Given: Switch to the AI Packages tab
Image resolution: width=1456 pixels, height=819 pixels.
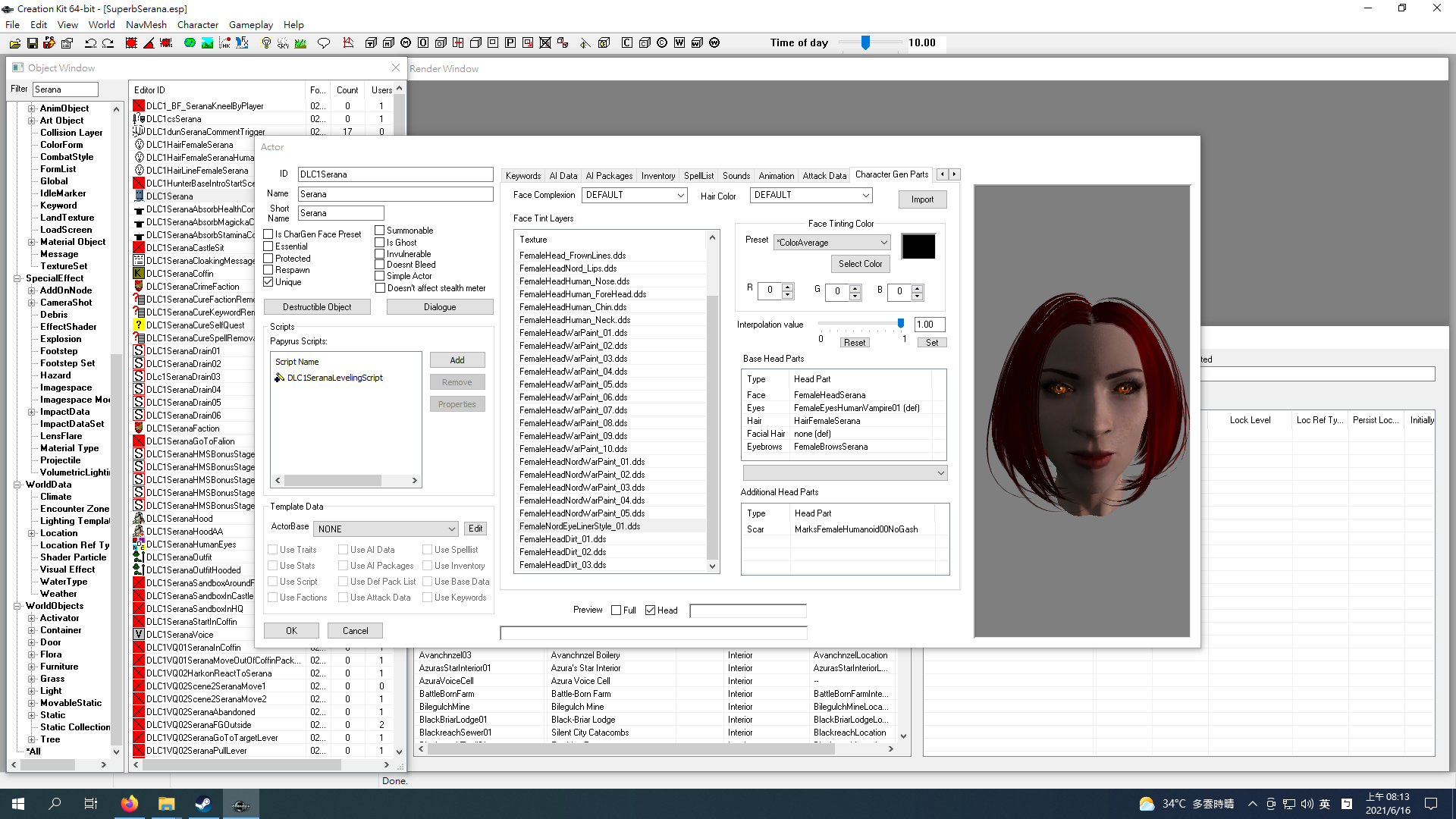Looking at the screenshot, I should point(609,176).
